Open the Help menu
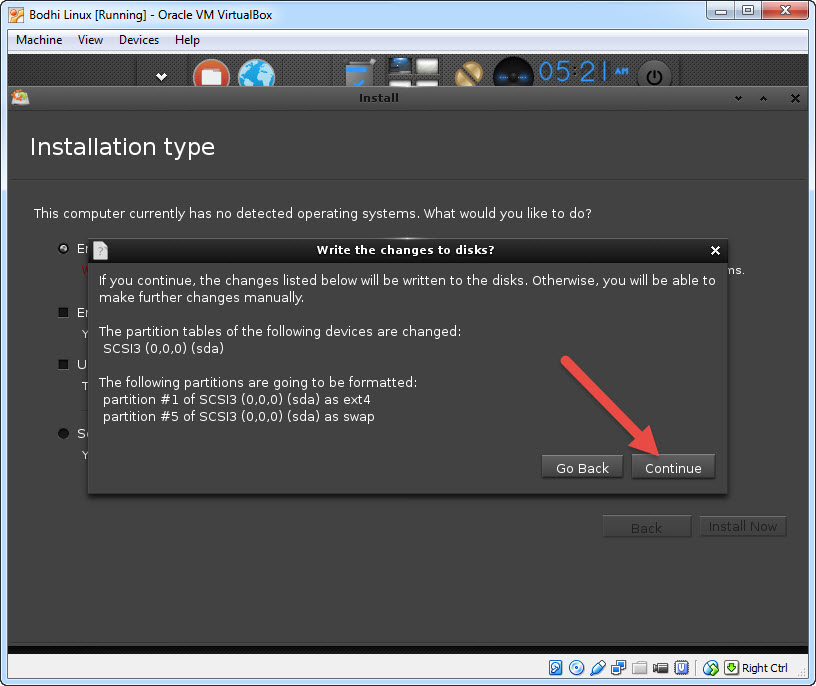Image resolution: width=816 pixels, height=686 pixels. (187, 40)
